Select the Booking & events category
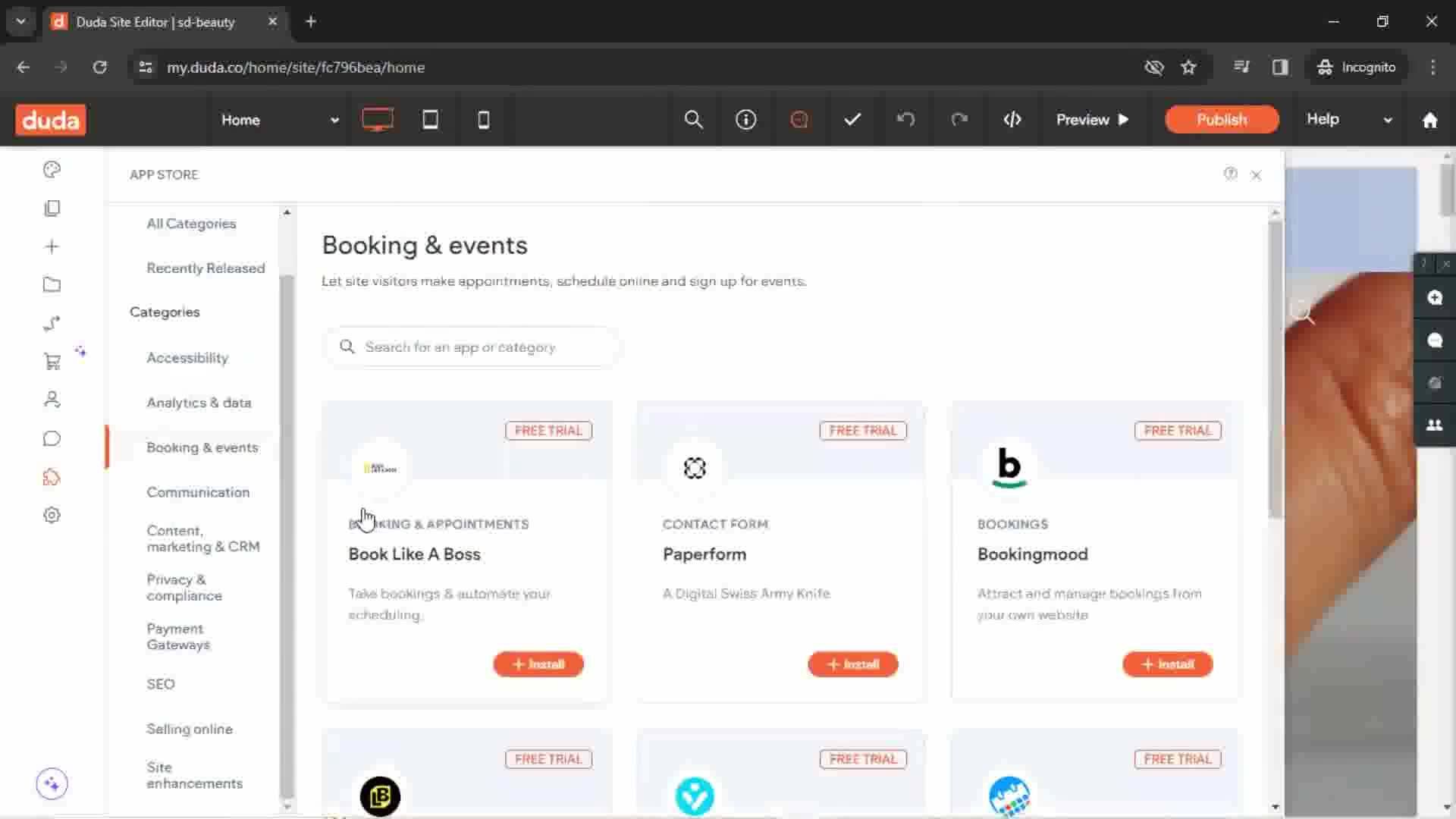 point(202,447)
